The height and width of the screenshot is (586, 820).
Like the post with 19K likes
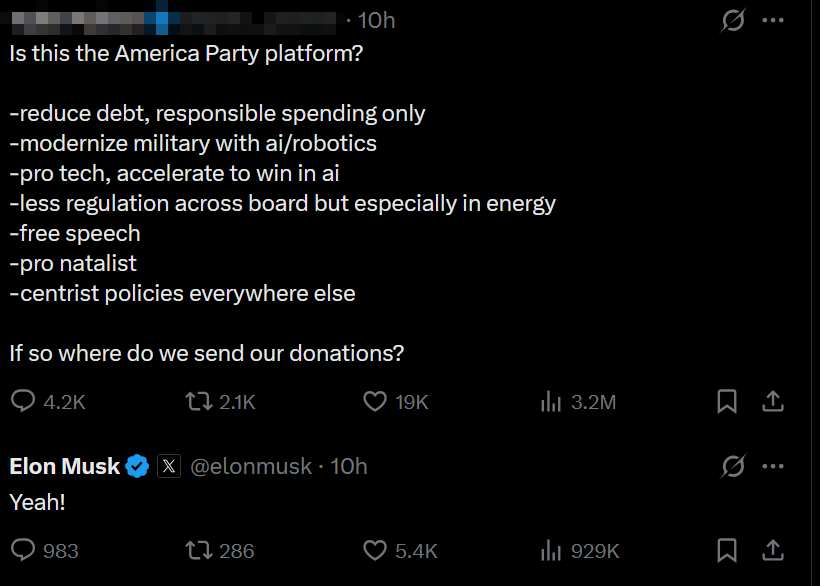pyautogui.click(x=375, y=402)
